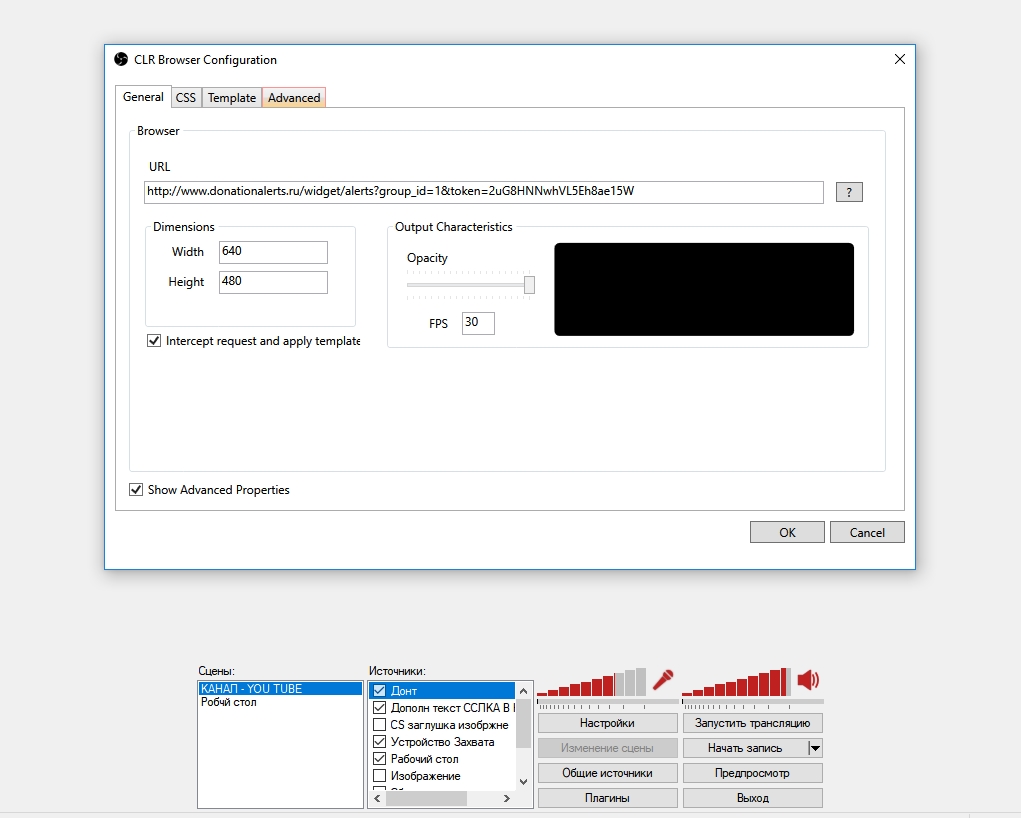
Task: Mute the microphone via the red mic icon
Action: (663, 680)
